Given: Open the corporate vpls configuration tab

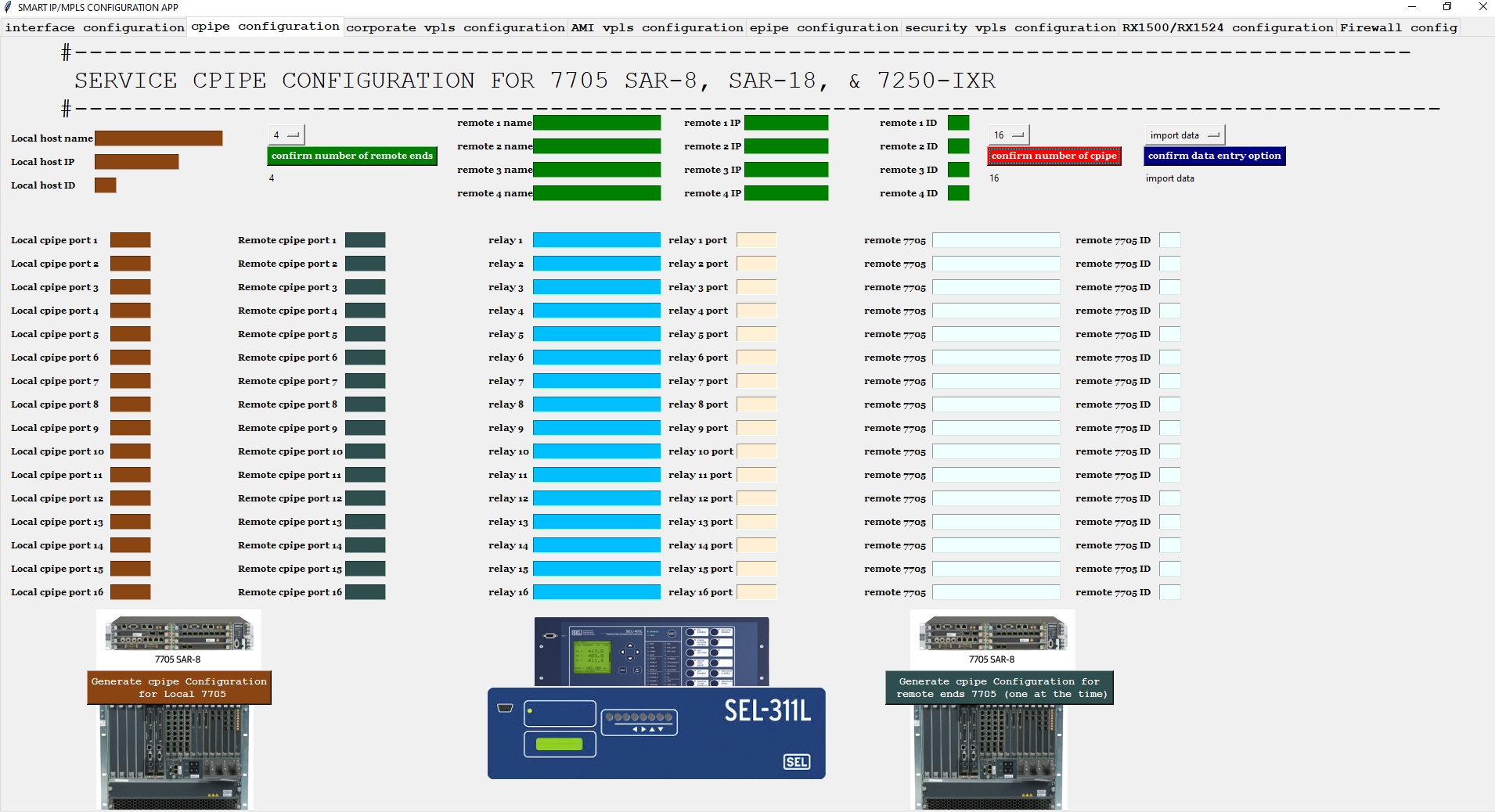Looking at the screenshot, I should pyautogui.click(x=456, y=27).
